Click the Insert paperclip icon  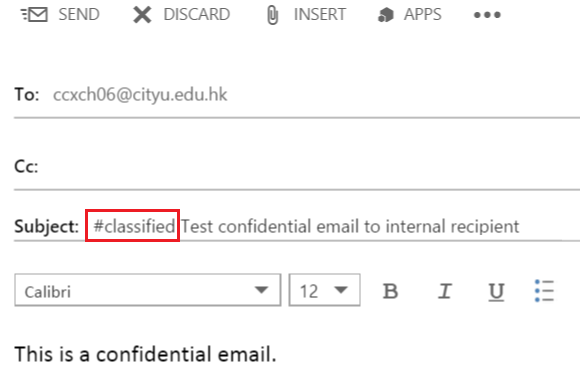coord(272,16)
